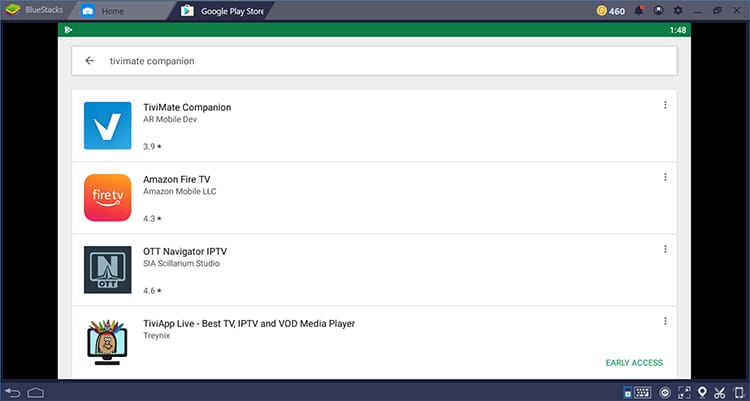Switch to the Google Play Store tab

pyautogui.click(x=223, y=11)
